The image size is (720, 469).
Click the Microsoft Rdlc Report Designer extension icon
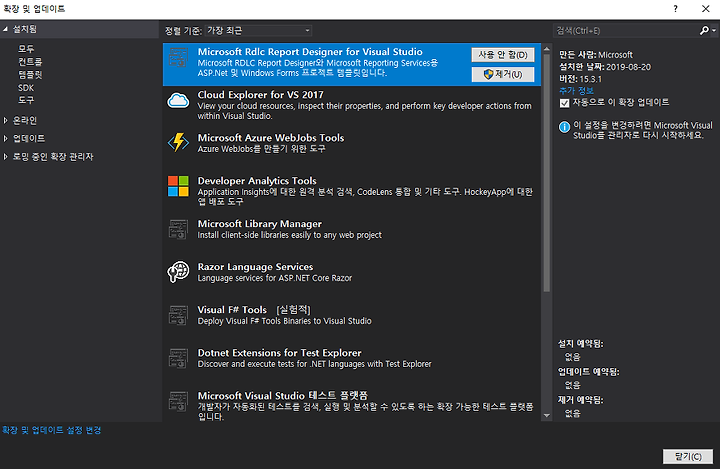[x=178, y=57]
